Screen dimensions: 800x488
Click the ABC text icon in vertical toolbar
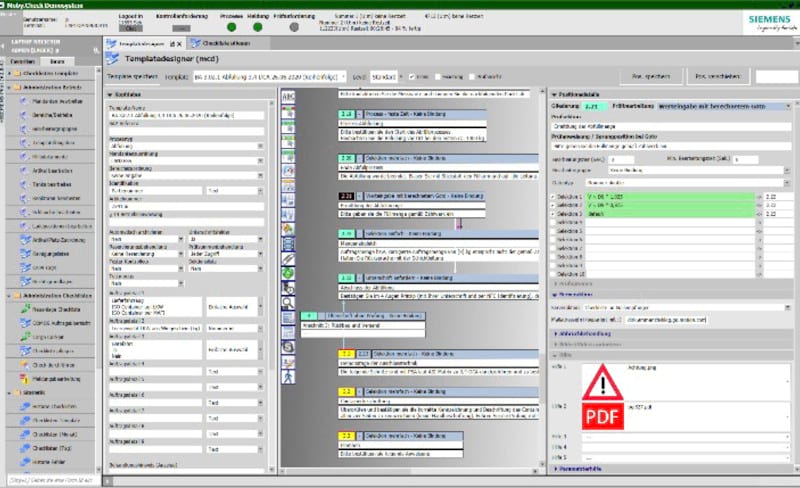(289, 96)
